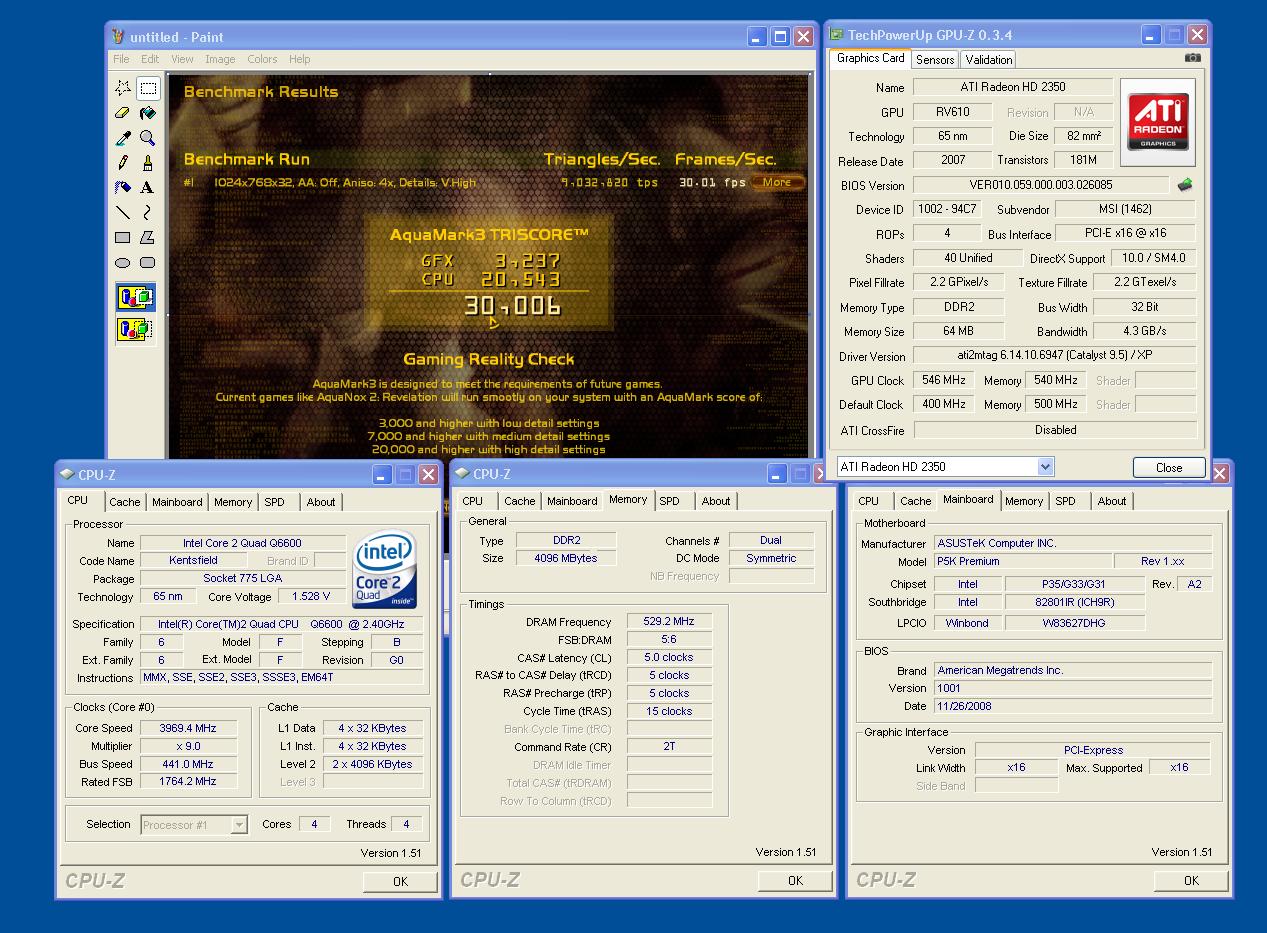This screenshot has width=1267, height=933.
Task: Click the P5K Premium model field
Action: 1023,561
